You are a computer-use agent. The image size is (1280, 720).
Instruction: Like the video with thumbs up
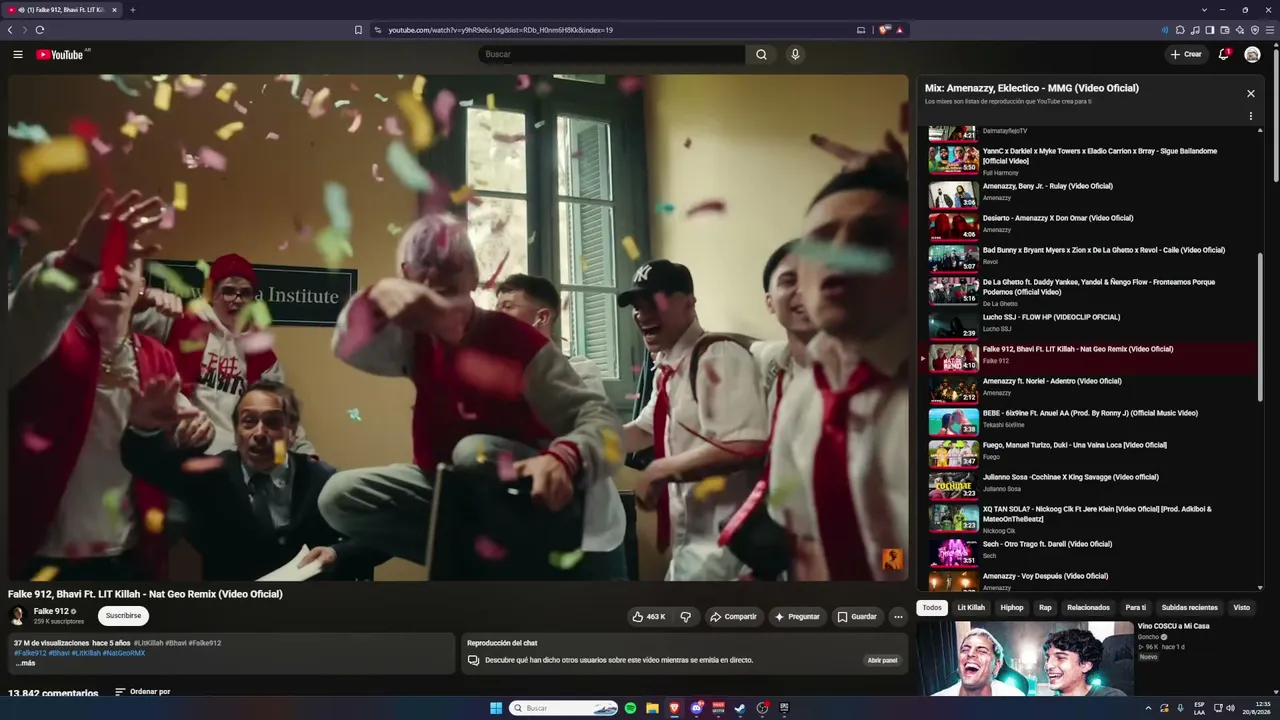tap(649, 617)
